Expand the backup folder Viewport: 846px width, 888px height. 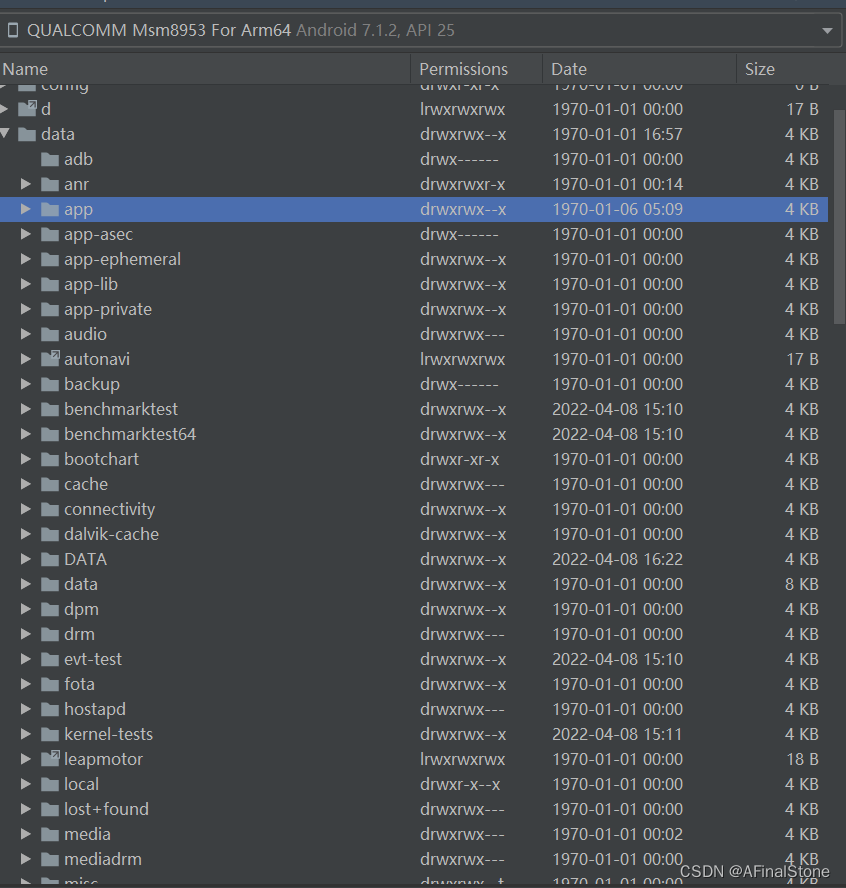click(x=25, y=383)
